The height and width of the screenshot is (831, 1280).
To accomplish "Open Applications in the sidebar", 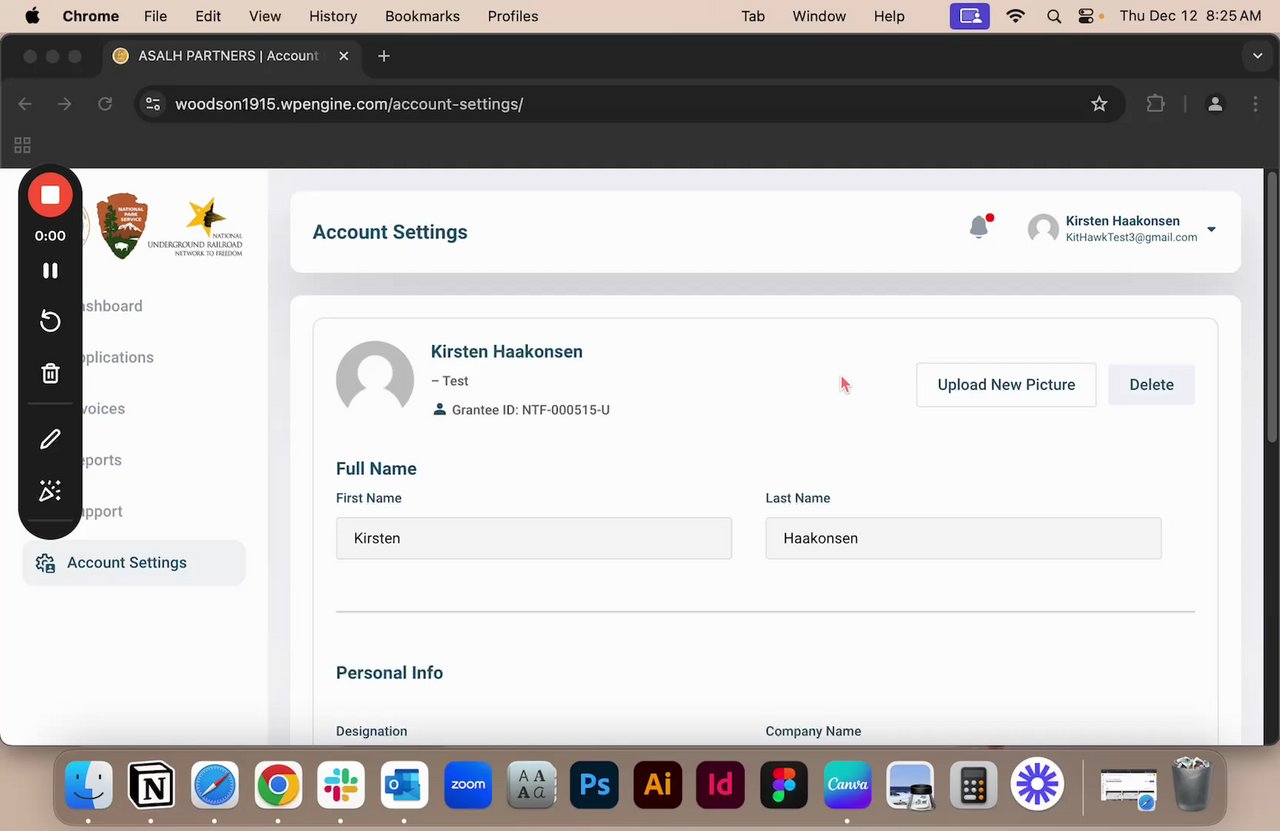I will [118, 357].
